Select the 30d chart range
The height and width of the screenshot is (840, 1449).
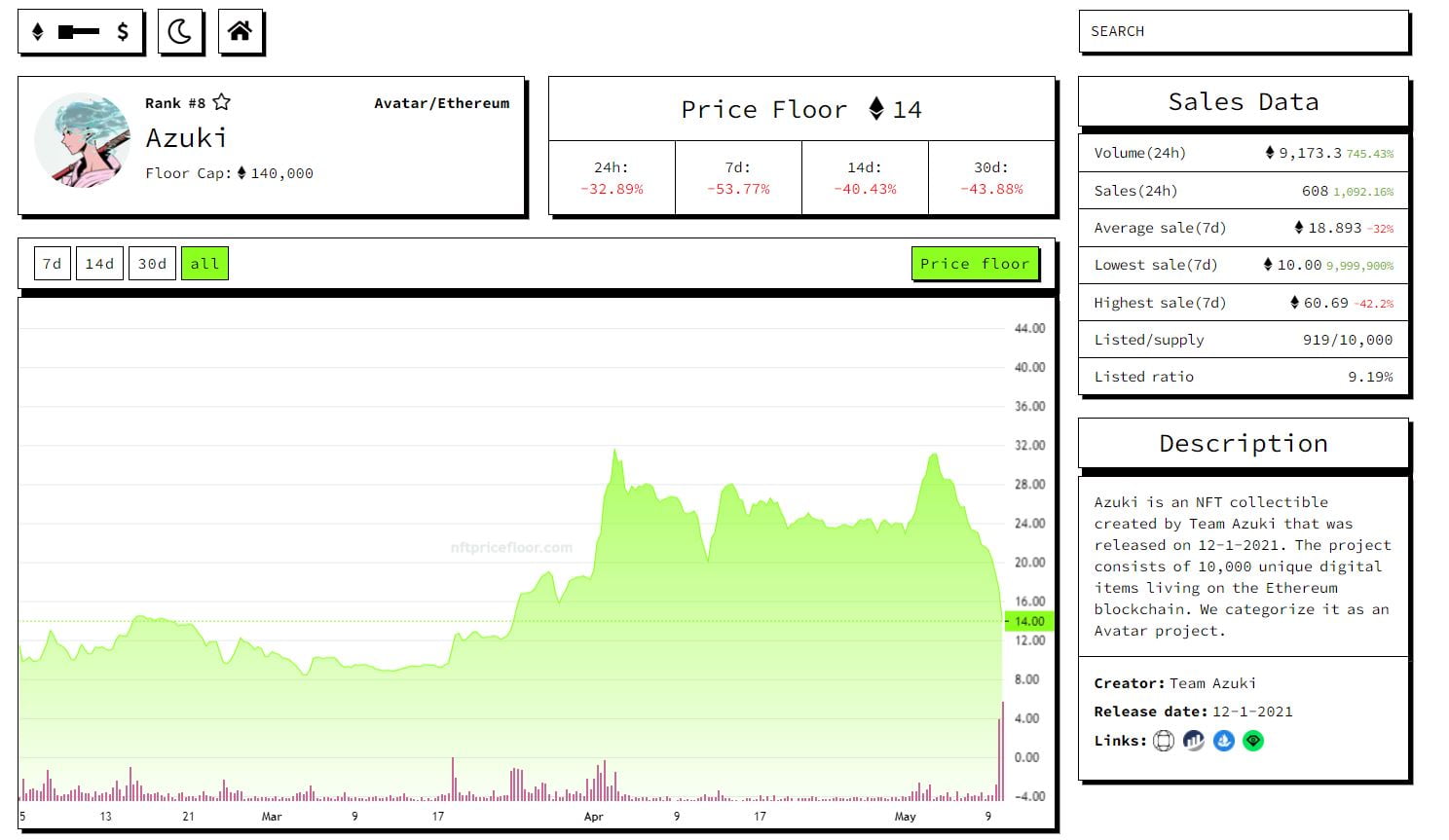pyautogui.click(x=152, y=264)
